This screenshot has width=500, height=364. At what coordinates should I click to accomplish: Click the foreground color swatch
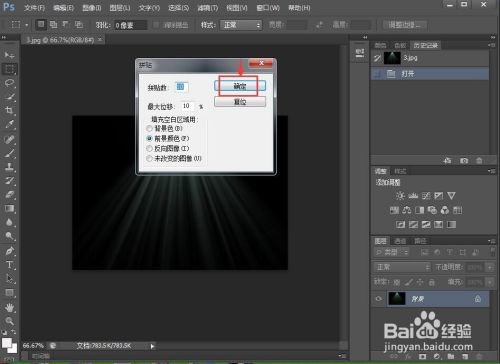(x=7, y=342)
